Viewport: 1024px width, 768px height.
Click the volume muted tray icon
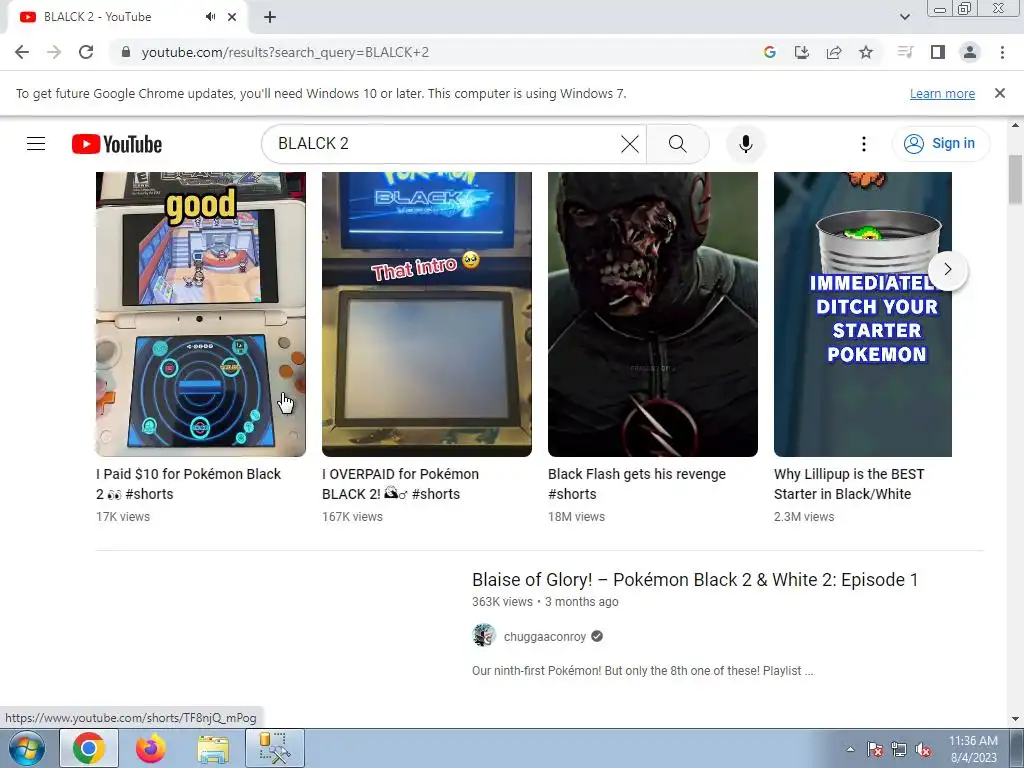tap(923, 750)
